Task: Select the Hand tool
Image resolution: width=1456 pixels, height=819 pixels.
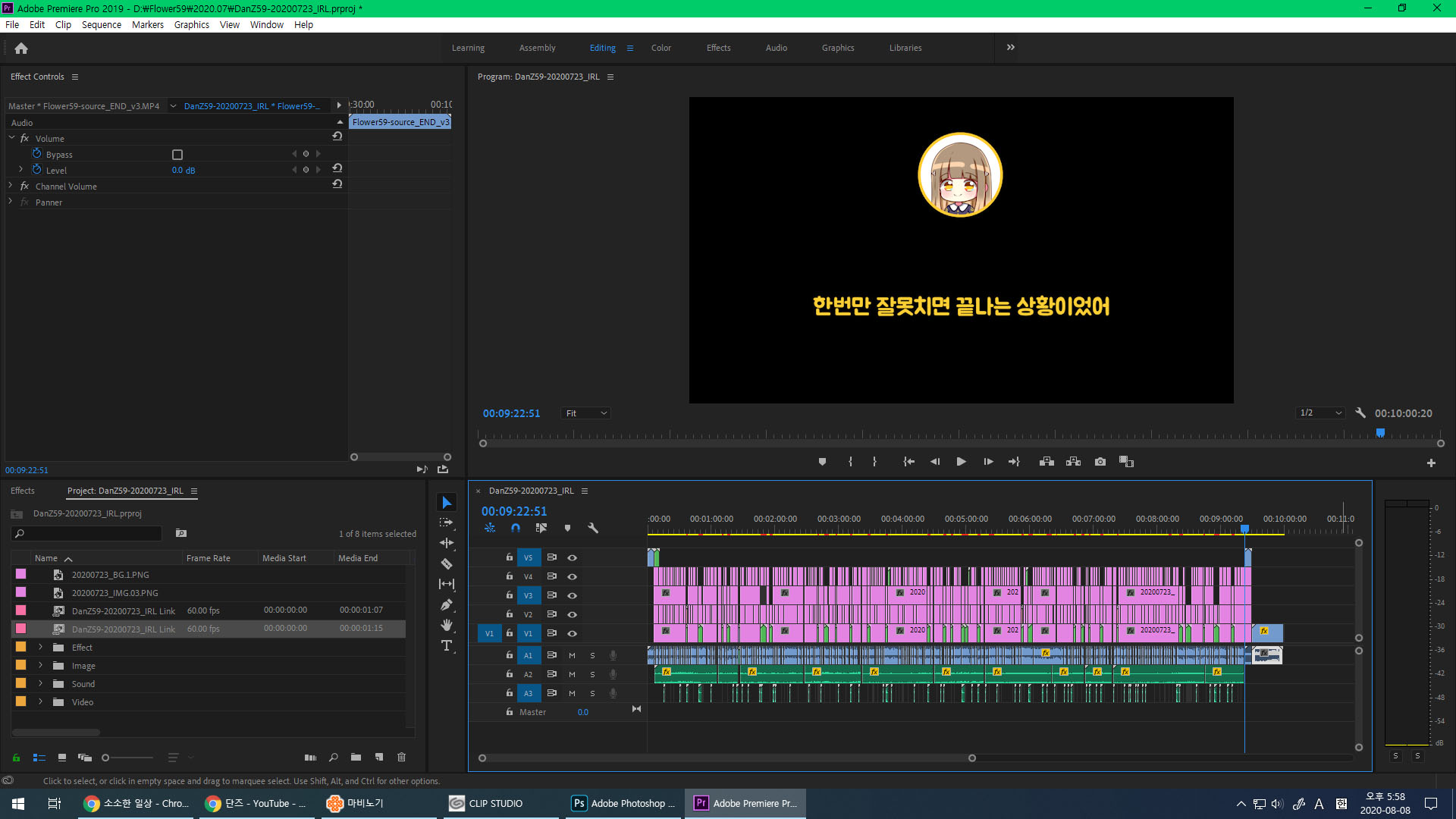Action: tap(447, 625)
